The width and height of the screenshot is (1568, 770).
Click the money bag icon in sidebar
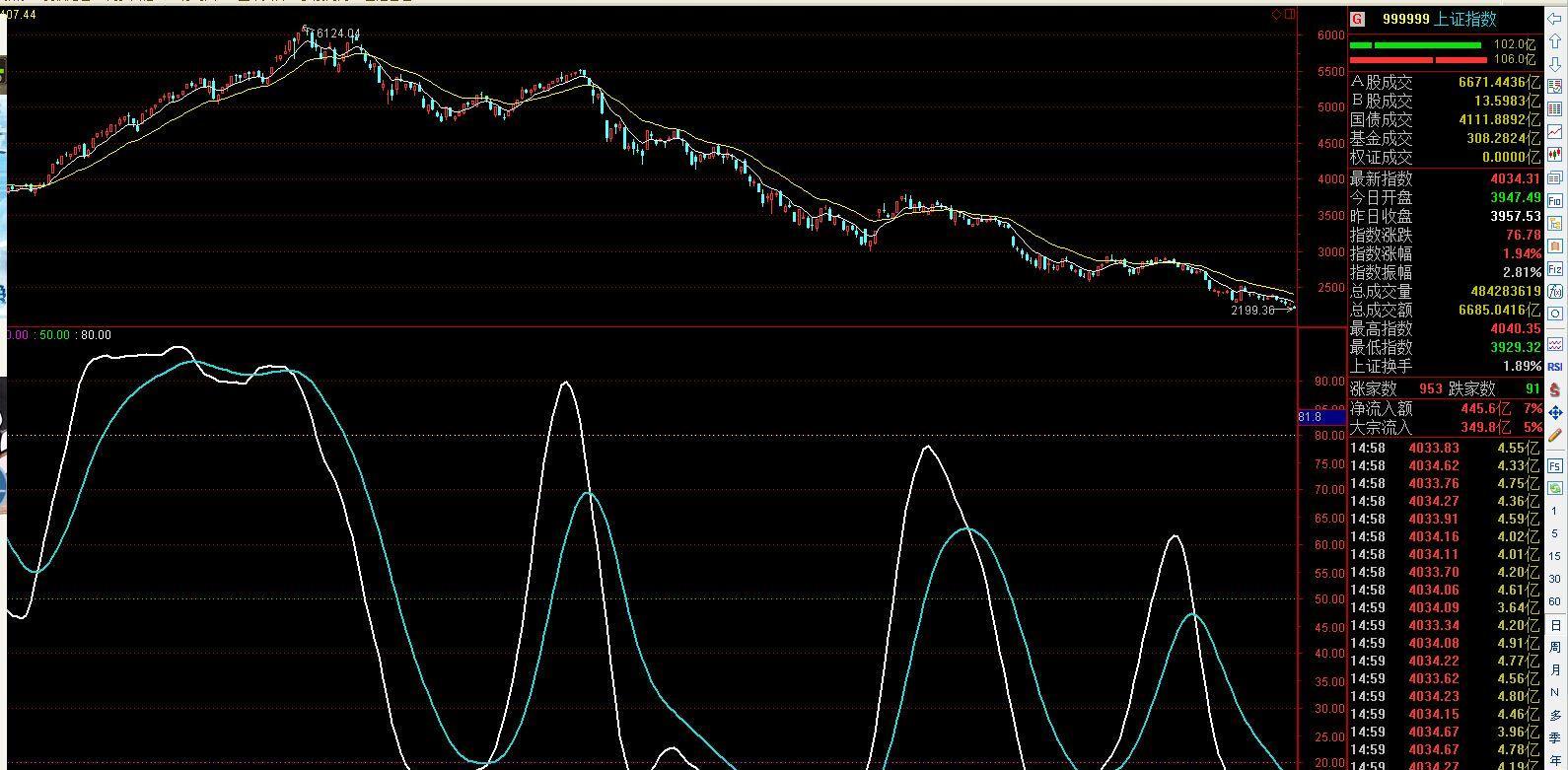point(1555,389)
